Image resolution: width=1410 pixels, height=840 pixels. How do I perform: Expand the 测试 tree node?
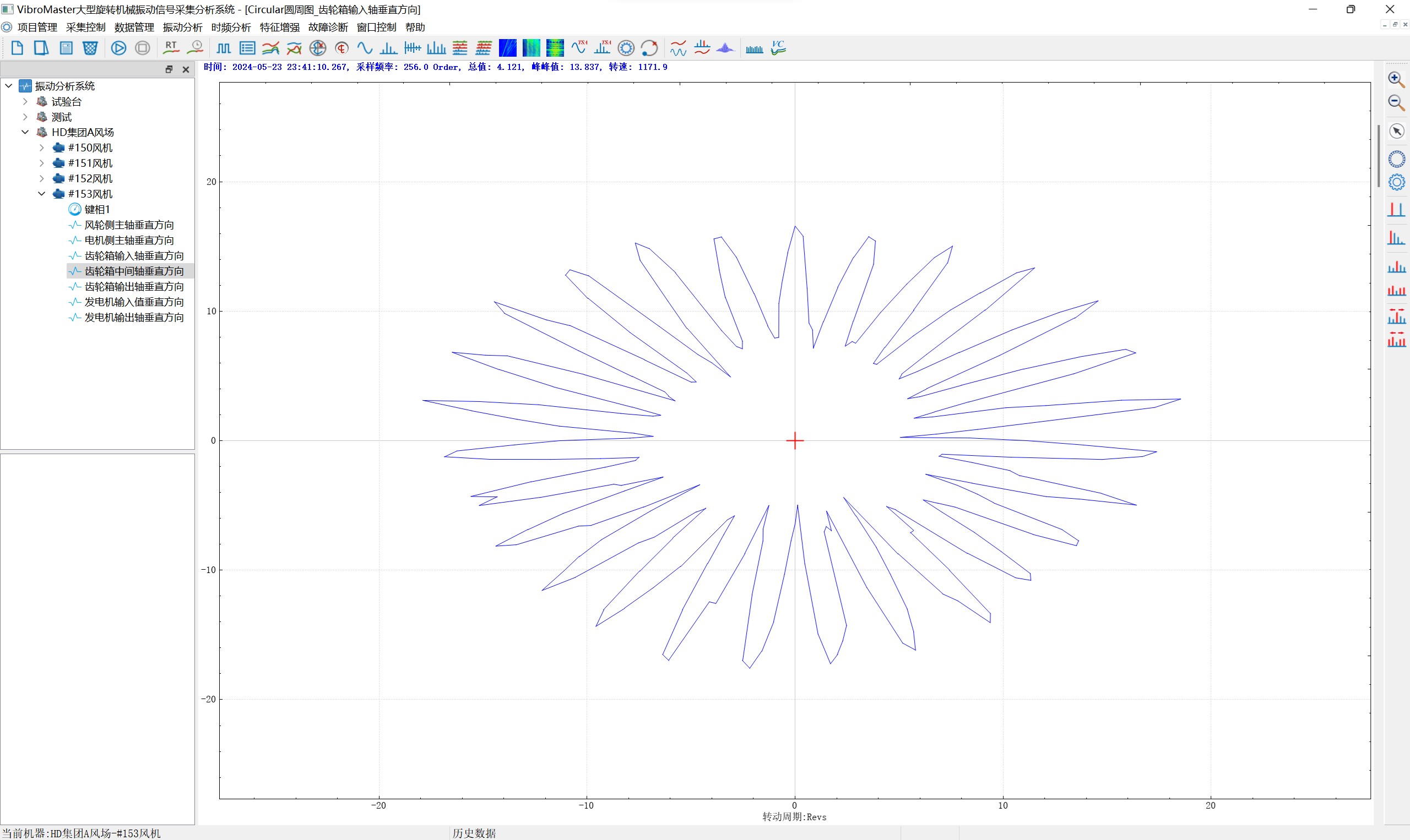tap(25, 117)
